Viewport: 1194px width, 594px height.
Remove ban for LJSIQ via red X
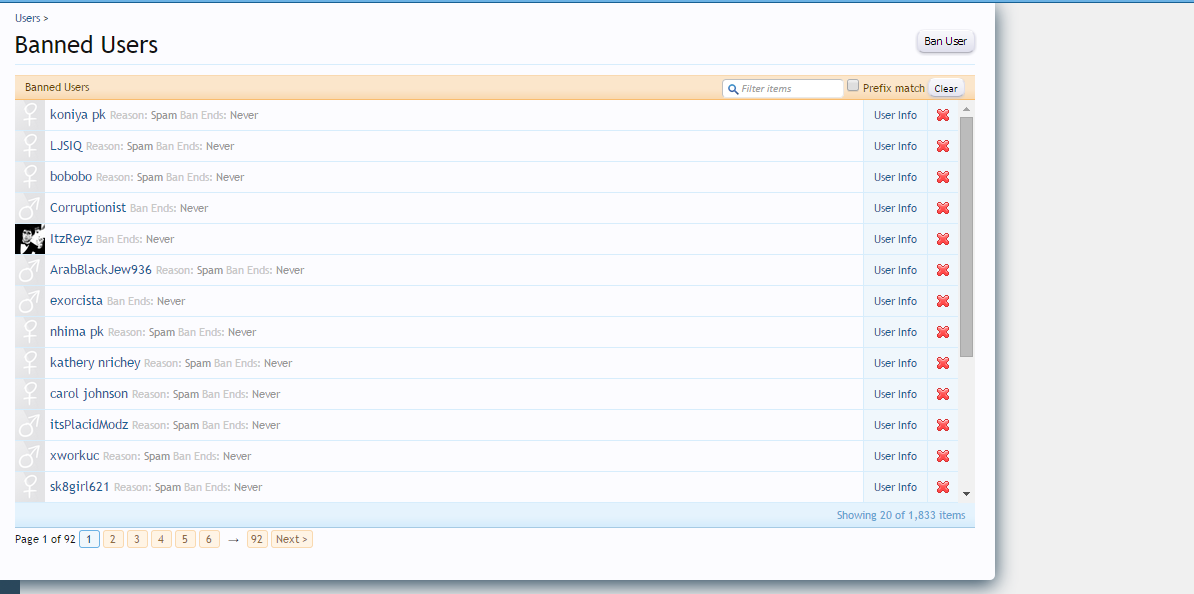pos(942,146)
